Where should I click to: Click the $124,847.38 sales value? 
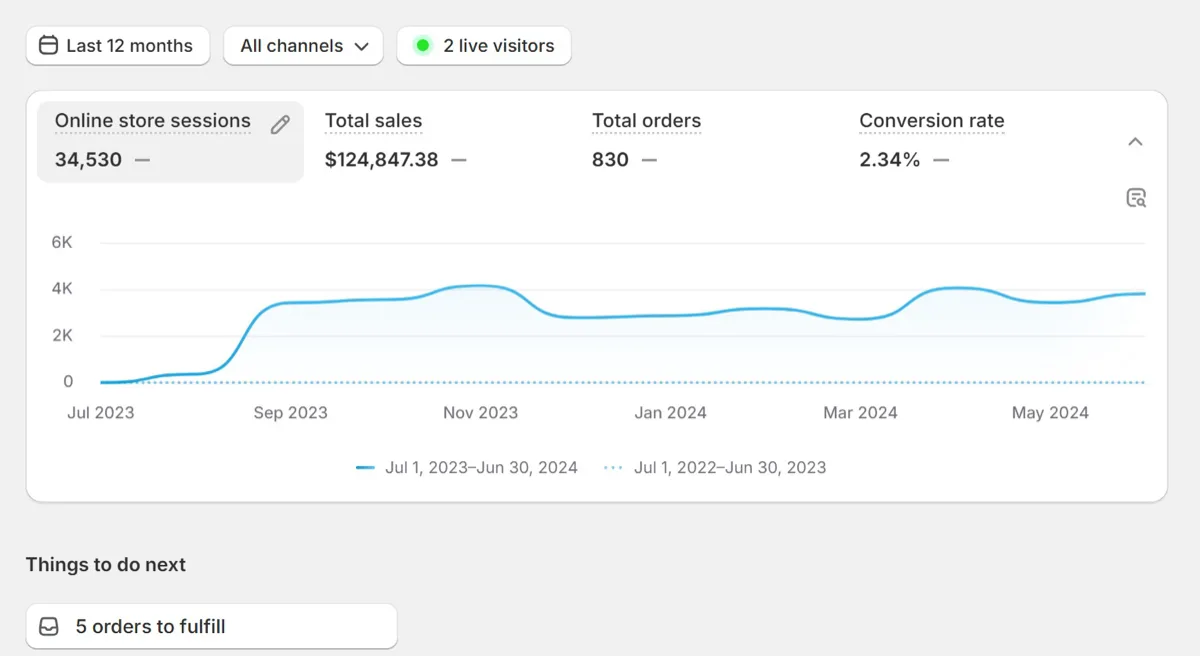pos(381,159)
